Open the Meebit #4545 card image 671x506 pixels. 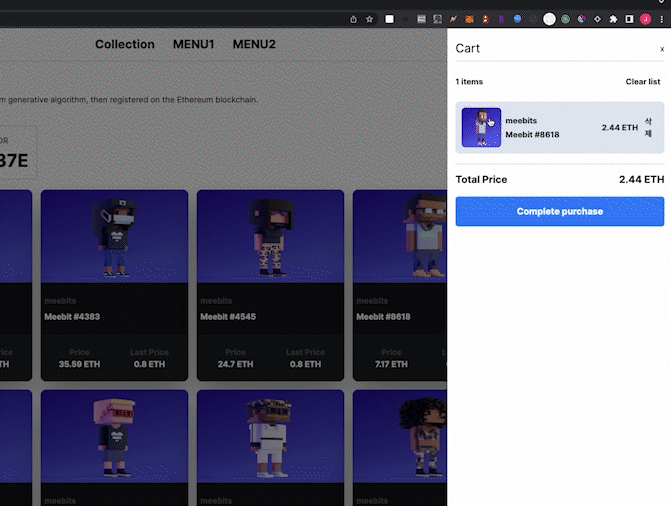click(270, 237)
